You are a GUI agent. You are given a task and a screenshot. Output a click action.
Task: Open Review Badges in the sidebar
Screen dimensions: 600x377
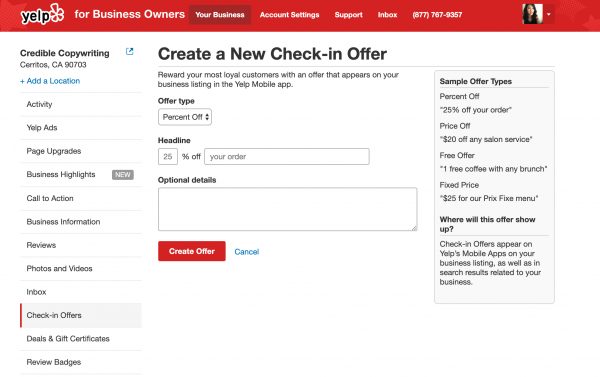81,362
